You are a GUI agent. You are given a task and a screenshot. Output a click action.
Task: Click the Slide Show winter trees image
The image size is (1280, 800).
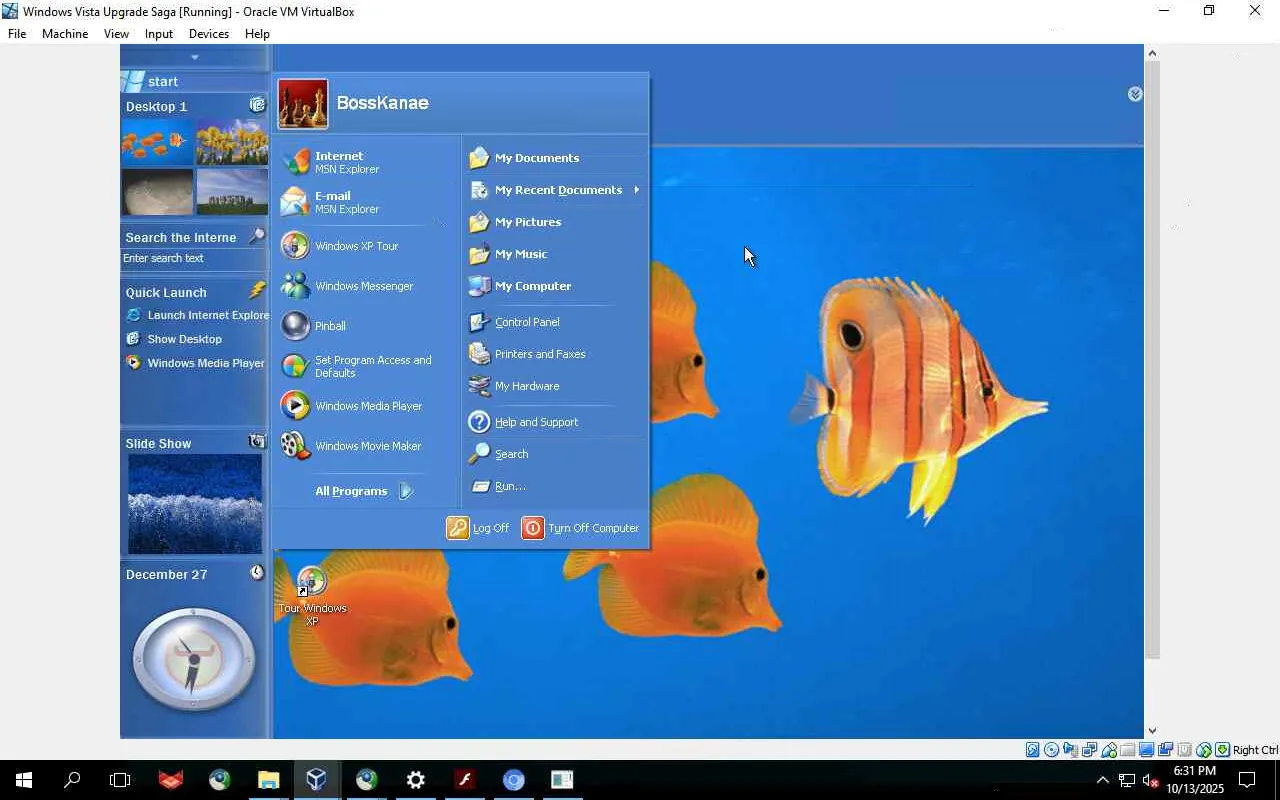[195, 504]
